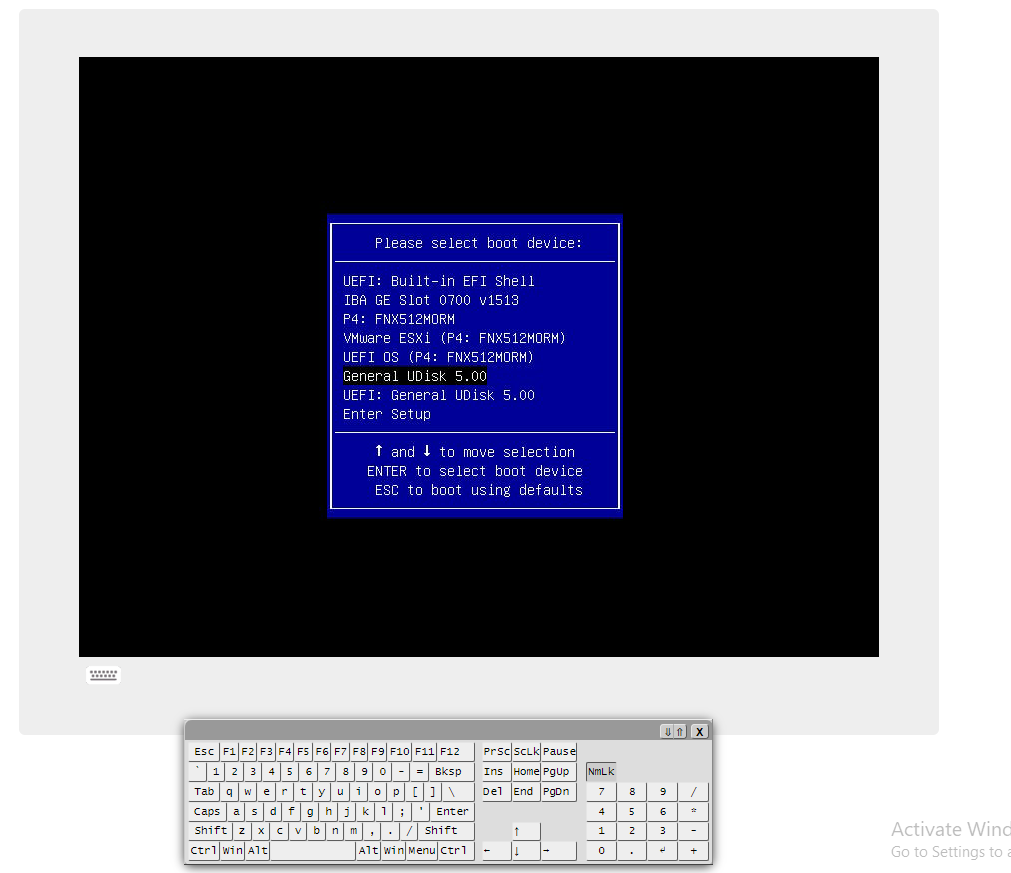Click the numpad return arrow key
Image resolution: width=1011 pixels, height=873 pixels.
662,851
